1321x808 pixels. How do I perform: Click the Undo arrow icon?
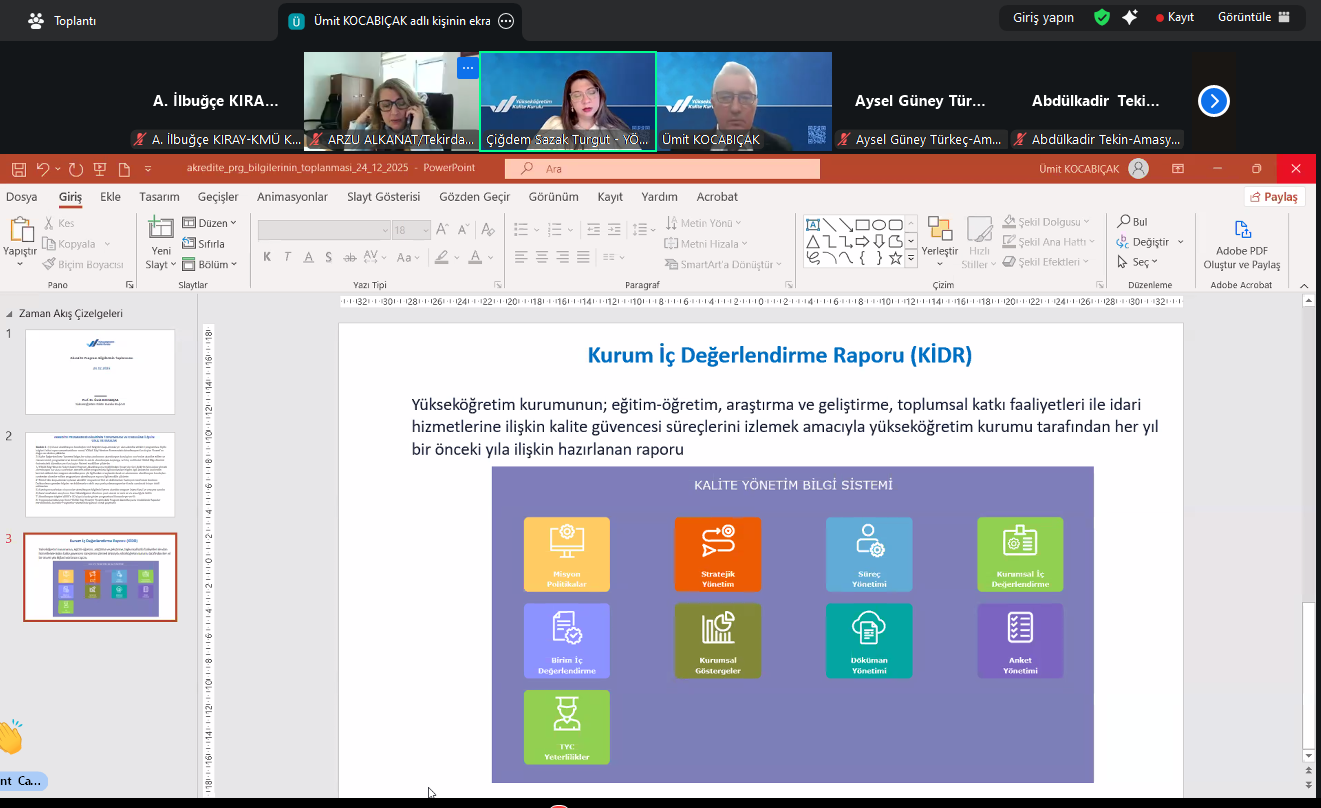[x=43, y=169]
